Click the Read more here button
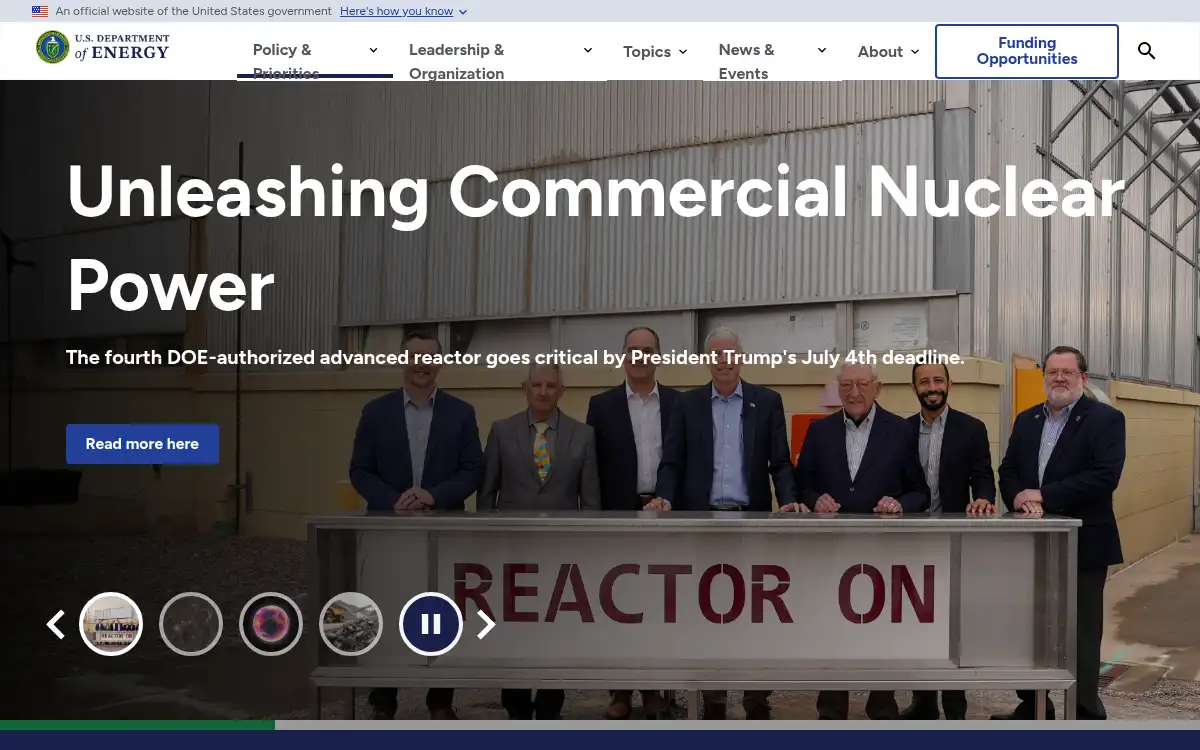This screenshot has width=1200, height=750. click(142, 444)
